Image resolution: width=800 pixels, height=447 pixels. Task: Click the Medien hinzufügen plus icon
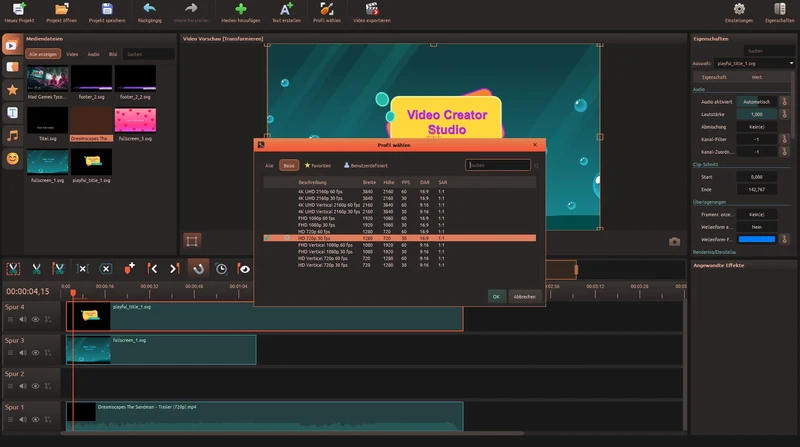click(x=241, y=9)
